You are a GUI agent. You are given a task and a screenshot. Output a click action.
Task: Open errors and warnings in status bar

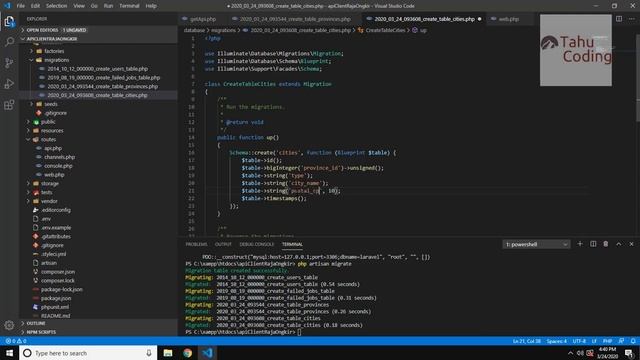pos(16,341)
